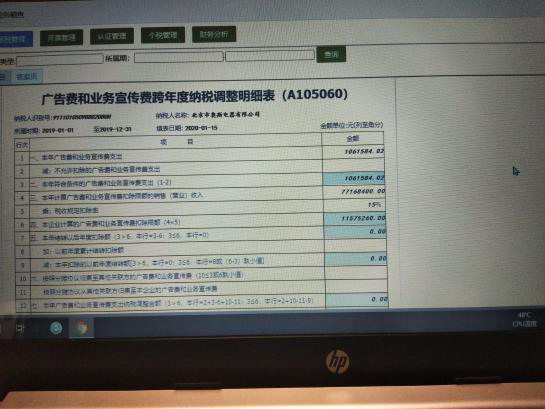Open the 个税管理 menu
Viewport: 545px width, 409px height.
(163, 35)
